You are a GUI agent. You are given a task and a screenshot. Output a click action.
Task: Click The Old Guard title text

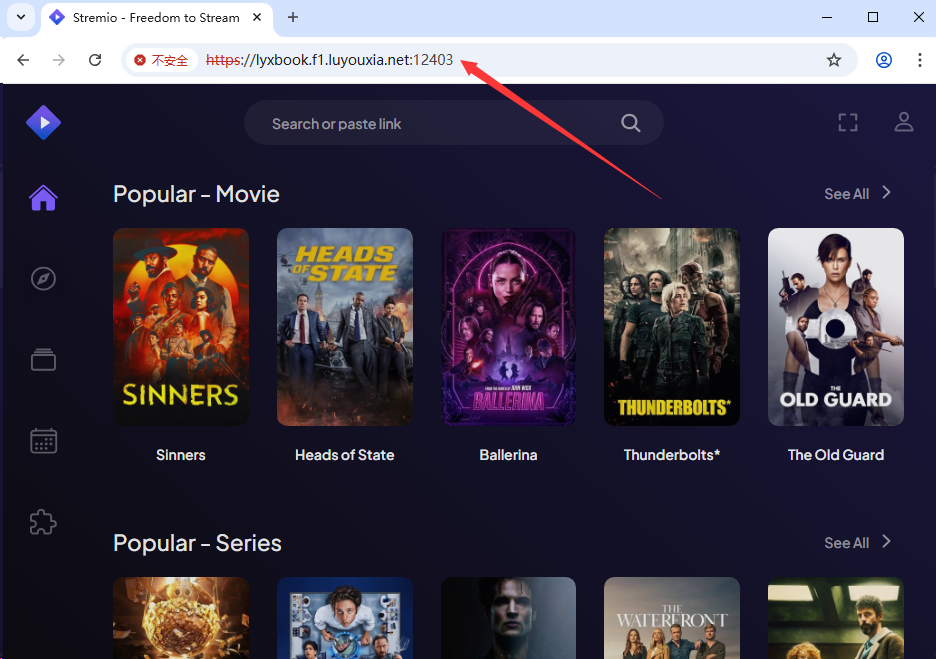tap(836, 455)
